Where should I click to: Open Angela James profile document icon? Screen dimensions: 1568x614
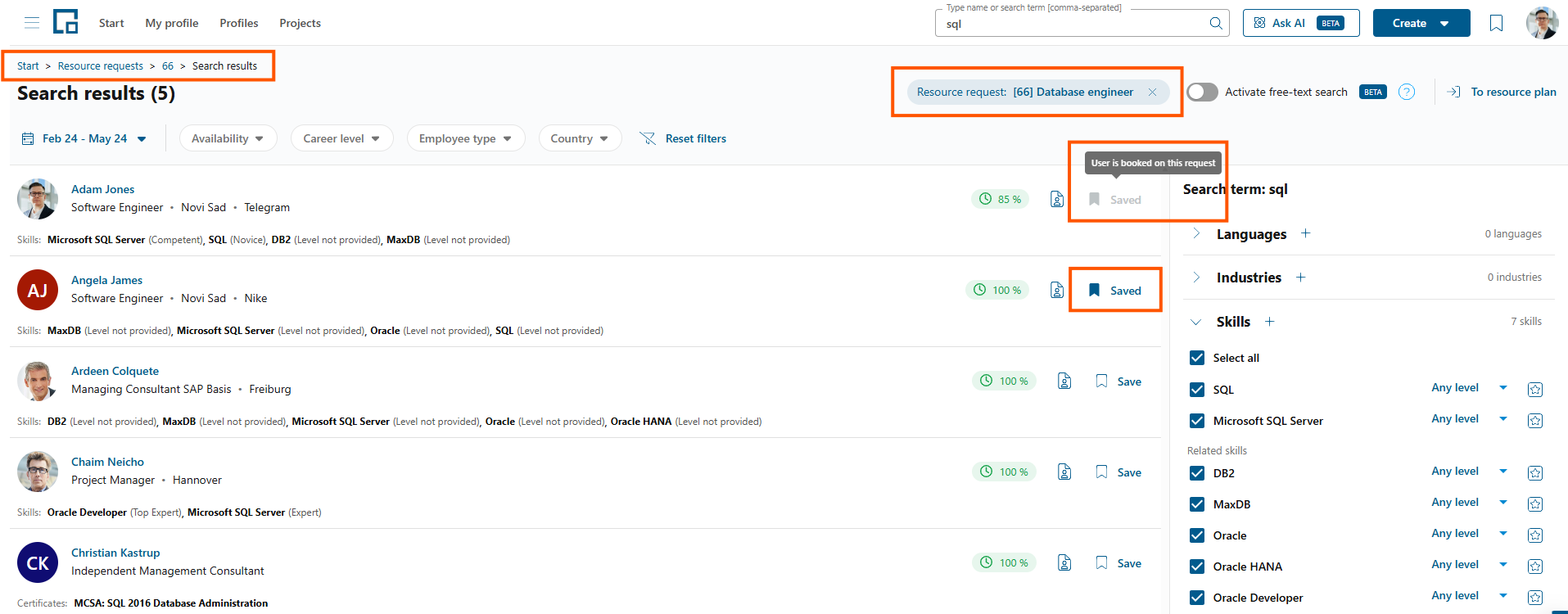point(1057,290)
